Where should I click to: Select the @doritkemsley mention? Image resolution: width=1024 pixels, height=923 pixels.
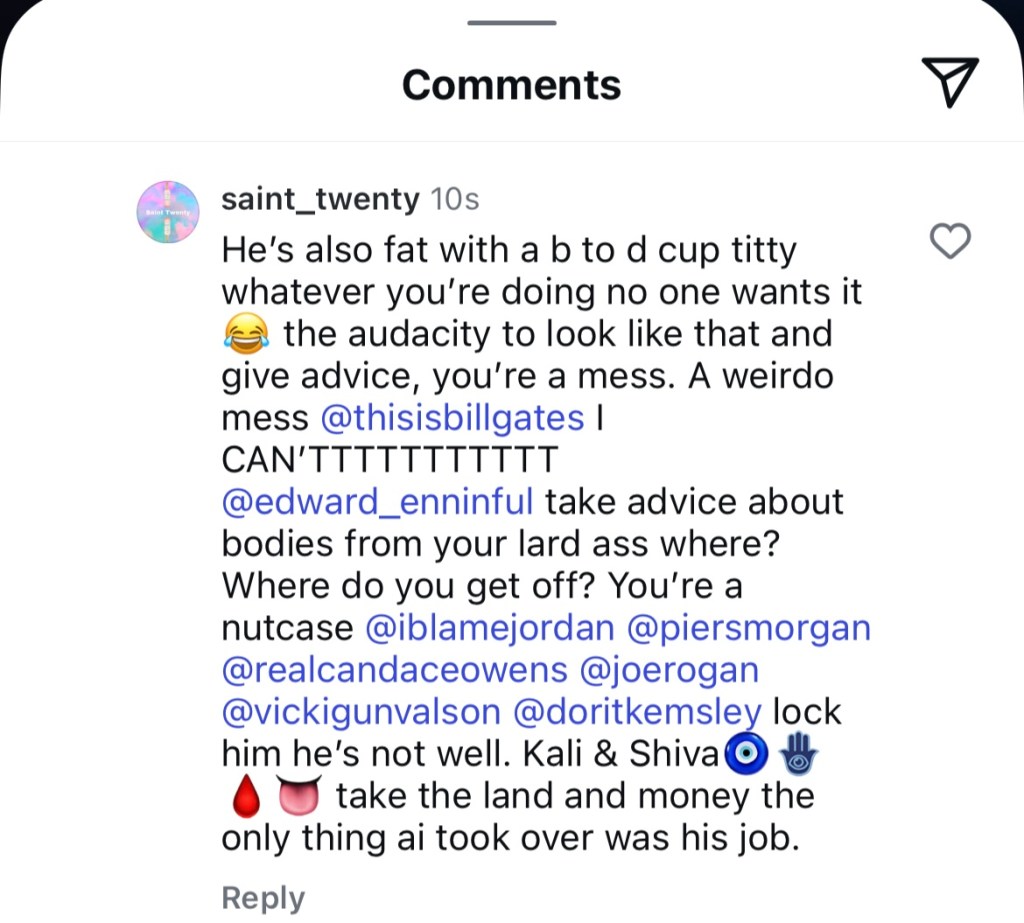[x=637, y=712]
